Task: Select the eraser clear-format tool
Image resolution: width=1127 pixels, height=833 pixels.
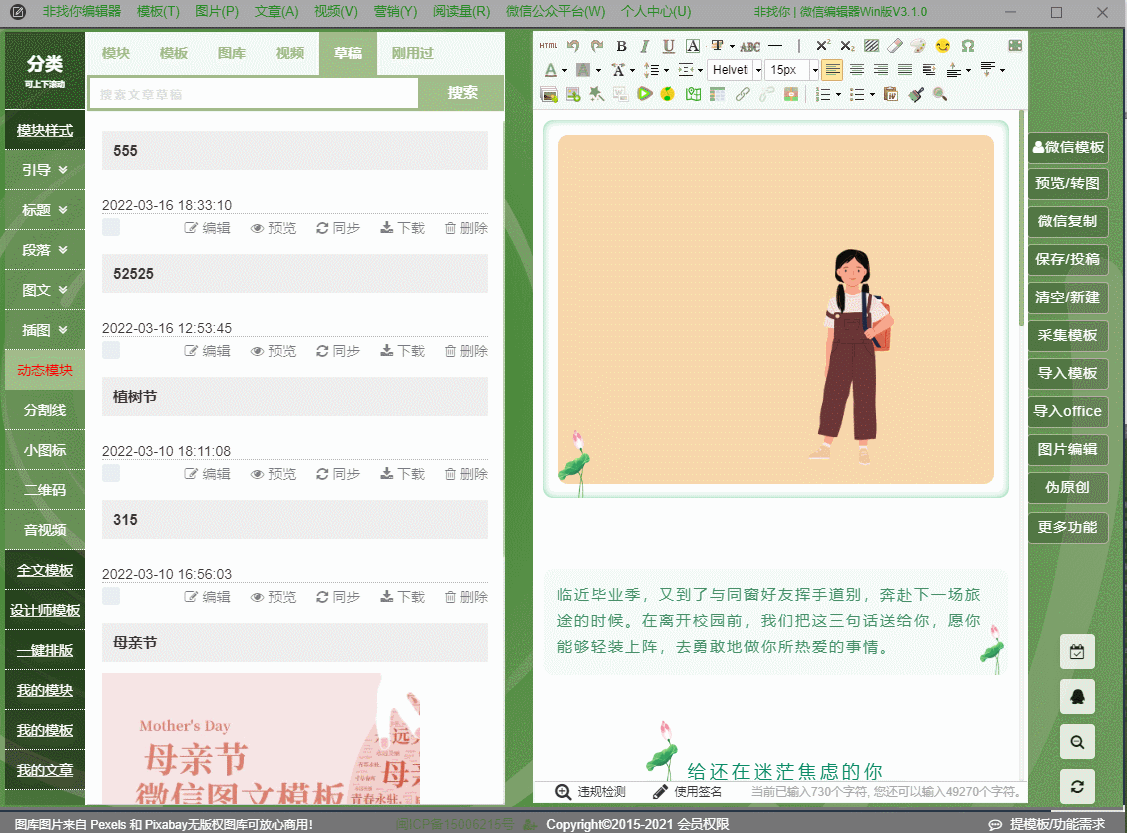Action: click(895, 46)
